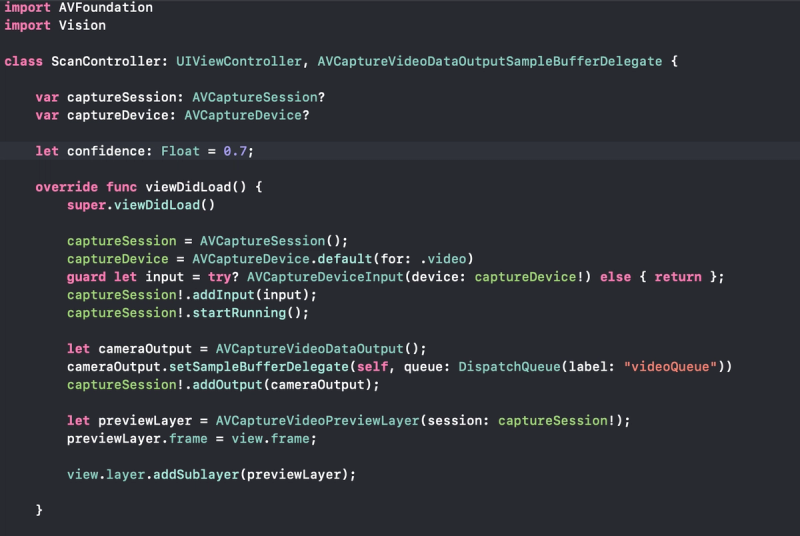This screenshot has width=800, height=536.
Task: Click the super keyword
Action: [86, 205]
